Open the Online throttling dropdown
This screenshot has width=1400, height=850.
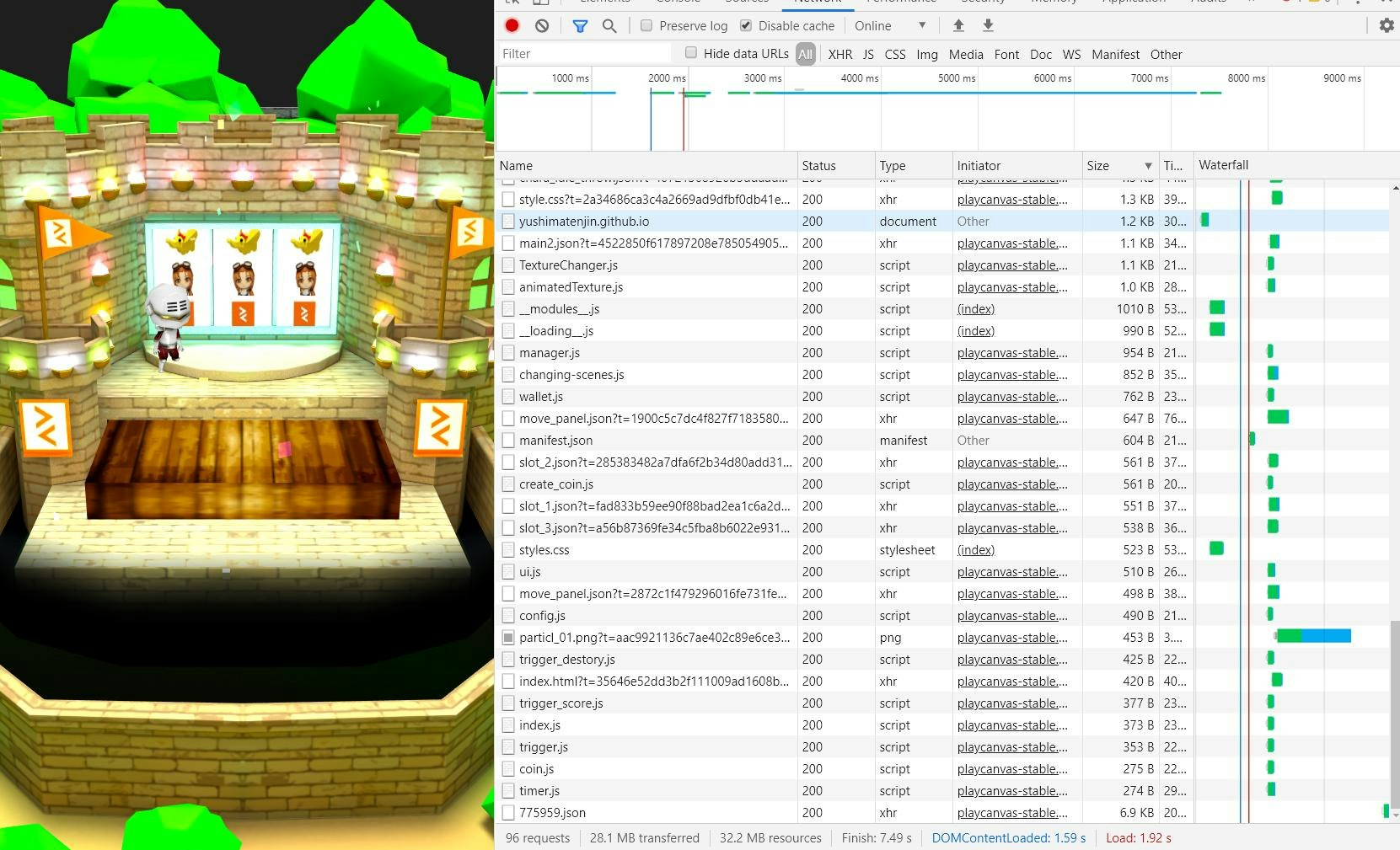[x=889, y=25]
